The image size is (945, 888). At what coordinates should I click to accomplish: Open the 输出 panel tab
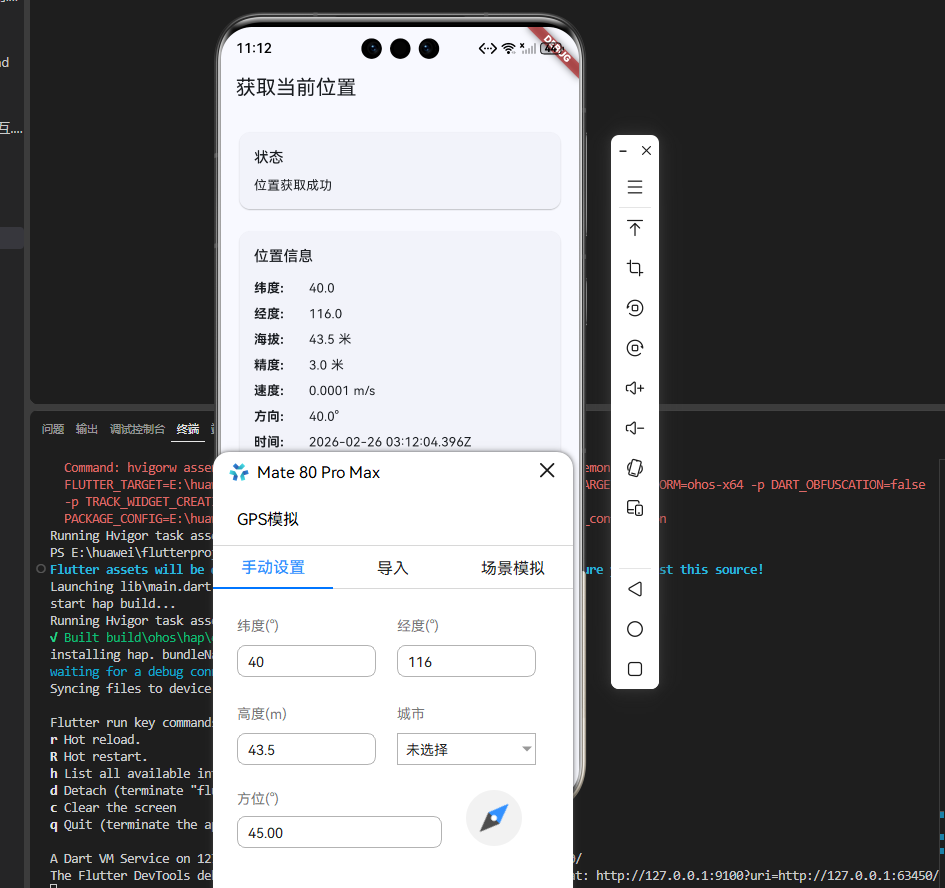point(86,428)
